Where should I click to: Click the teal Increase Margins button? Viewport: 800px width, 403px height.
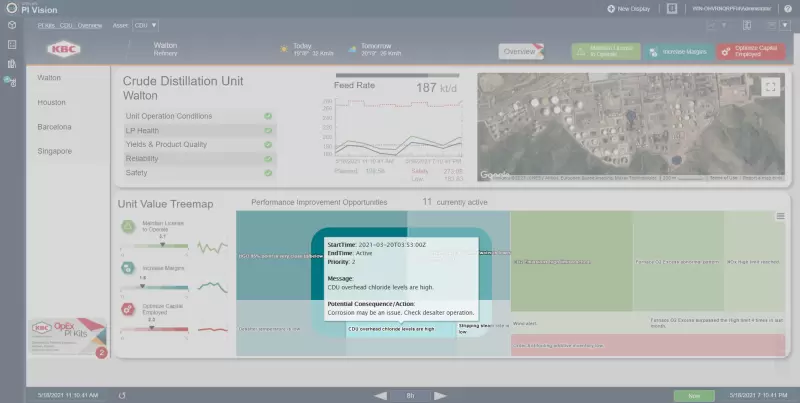point(679,52)
